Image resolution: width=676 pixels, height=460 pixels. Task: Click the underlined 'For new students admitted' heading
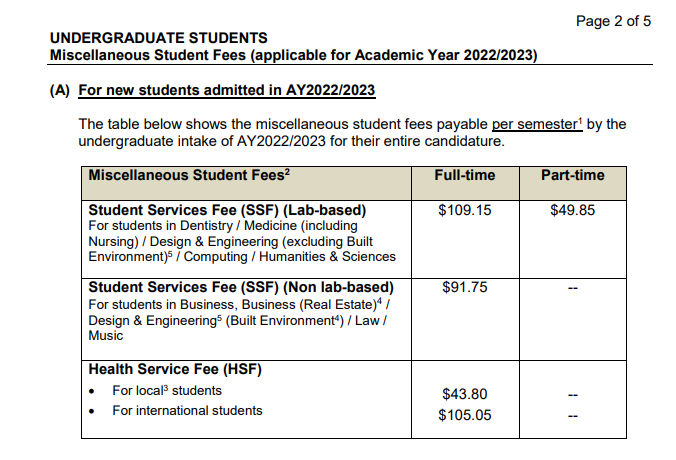227,90
